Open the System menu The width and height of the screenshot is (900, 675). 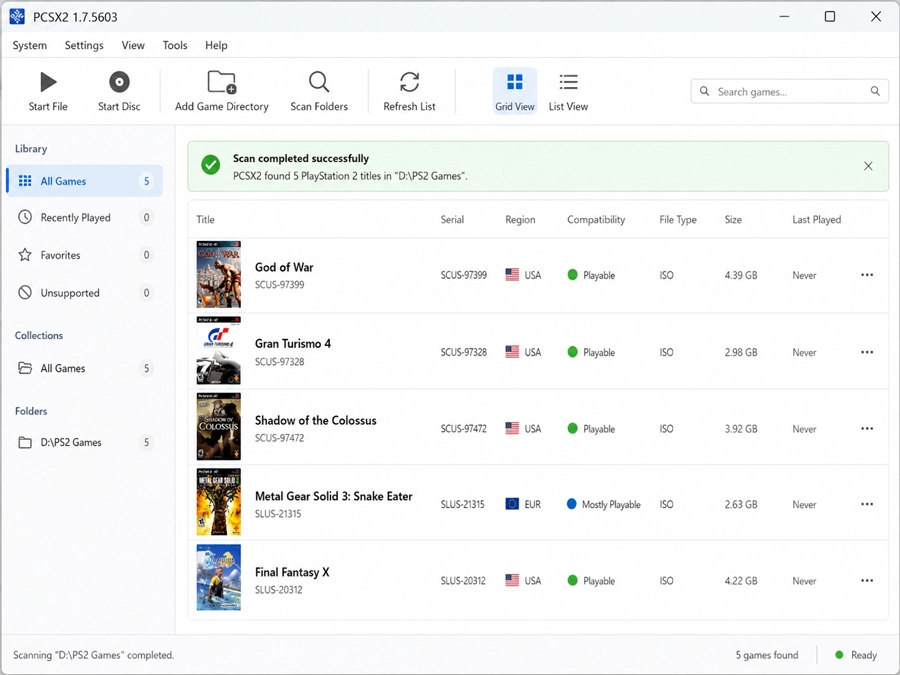(30, 45)
